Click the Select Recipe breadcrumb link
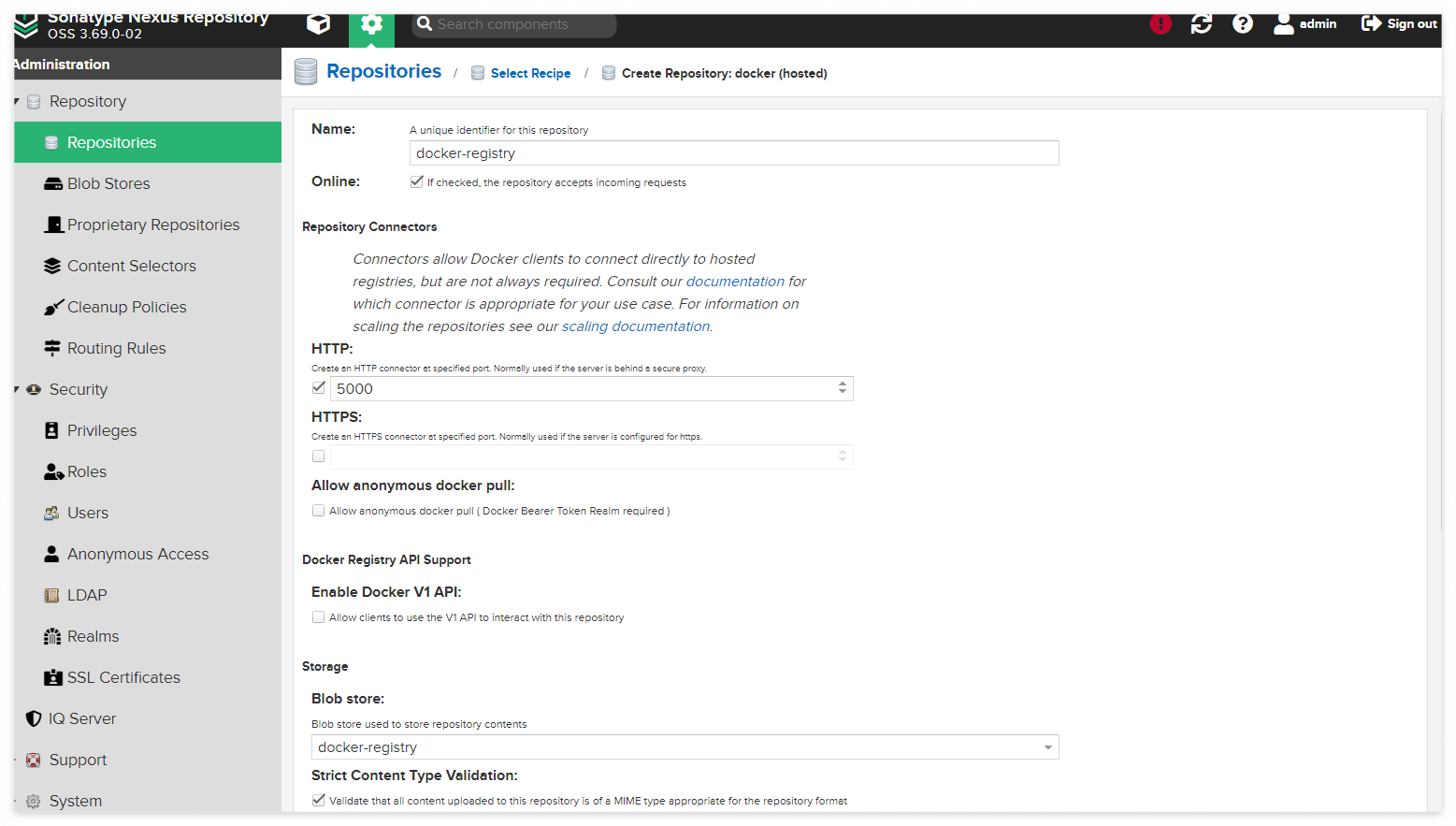Screen dimensions: 1456x826 click(x=530, y=73)
